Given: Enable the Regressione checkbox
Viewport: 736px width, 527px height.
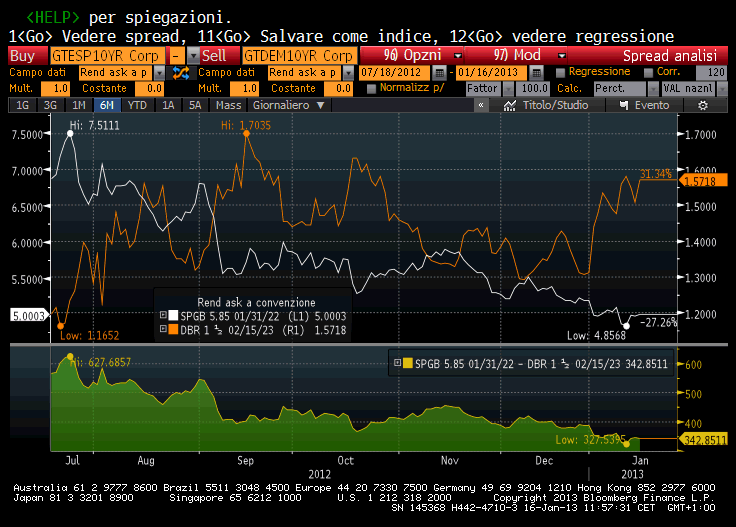Looking at the screenshot, I should pyautogui.click(x=560, y=72).
